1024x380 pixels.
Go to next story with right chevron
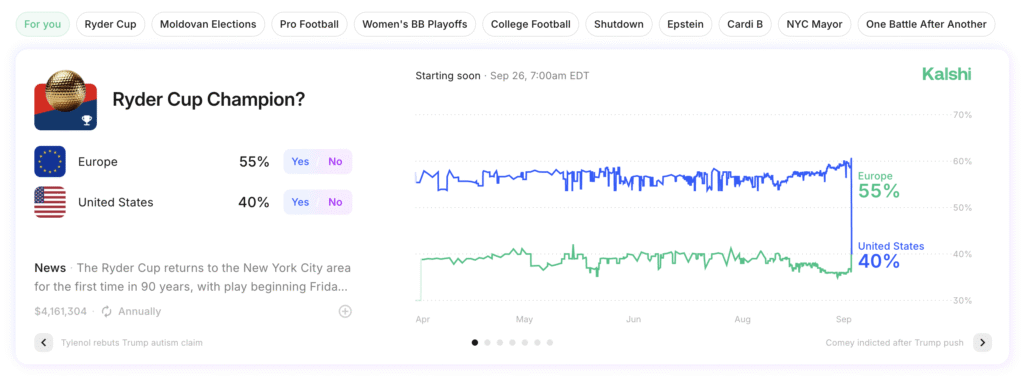tap(982, 342)
